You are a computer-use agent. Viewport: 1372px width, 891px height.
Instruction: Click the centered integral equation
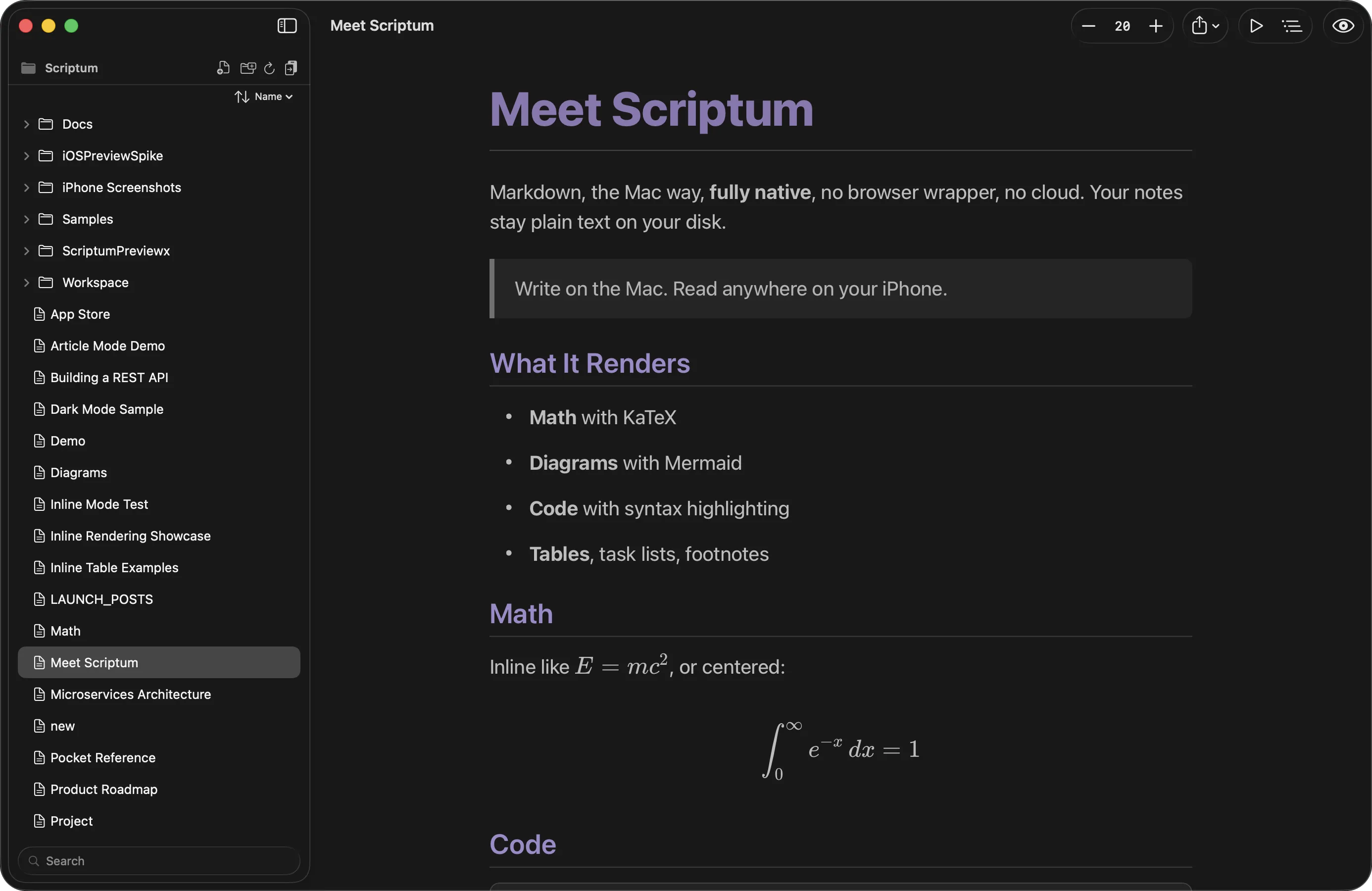[x=840, y=750]
